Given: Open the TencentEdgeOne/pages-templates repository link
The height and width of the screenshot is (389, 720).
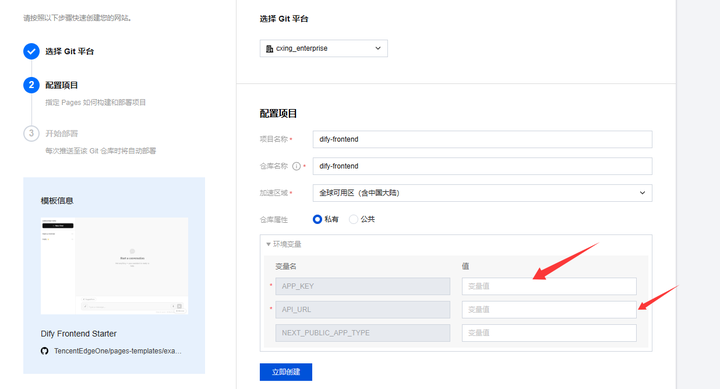Looking at the screenshot, I should coord(118,351).
